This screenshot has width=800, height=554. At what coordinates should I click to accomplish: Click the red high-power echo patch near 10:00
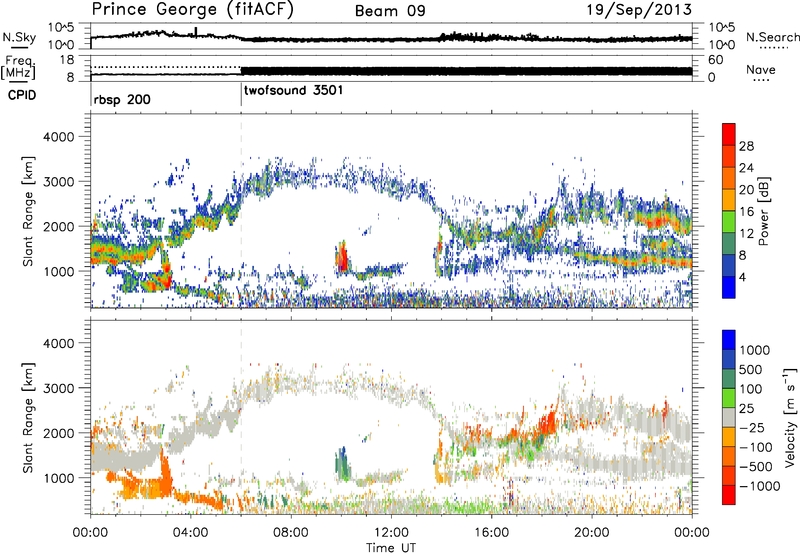343,258
